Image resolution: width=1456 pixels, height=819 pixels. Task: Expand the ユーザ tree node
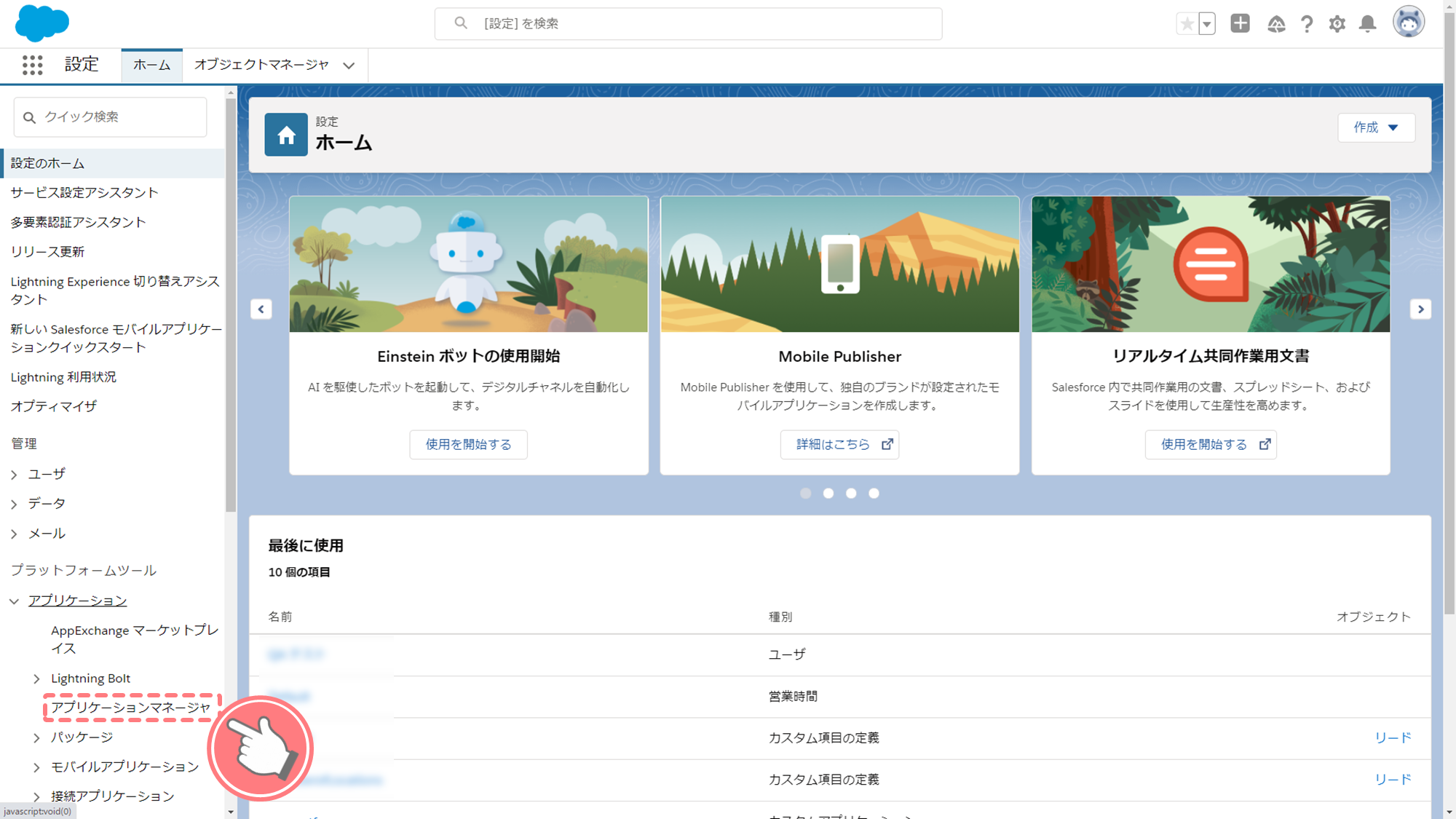pos(14,475)
